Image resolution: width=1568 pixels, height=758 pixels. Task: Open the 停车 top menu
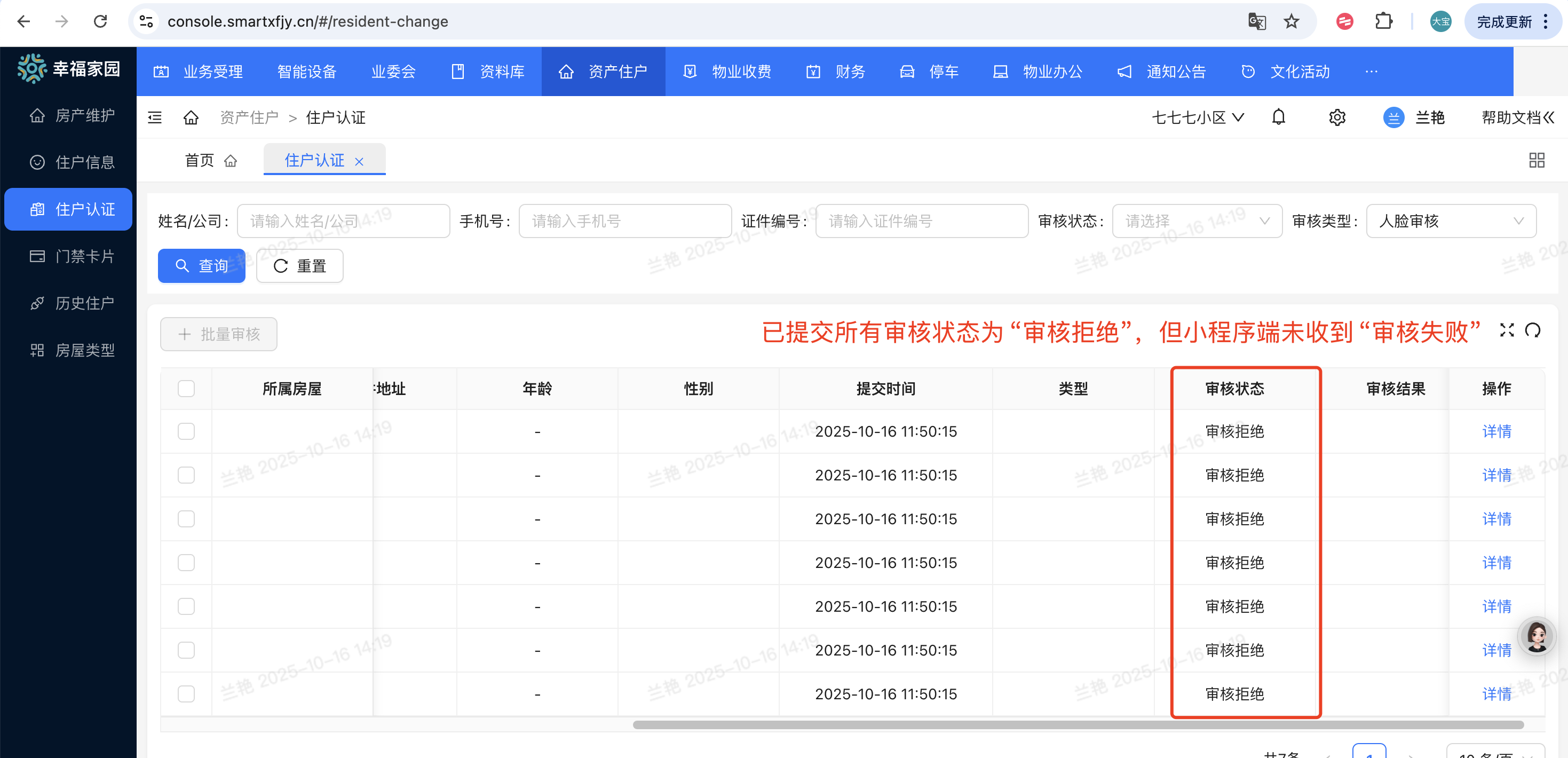[x=929, y=71]
